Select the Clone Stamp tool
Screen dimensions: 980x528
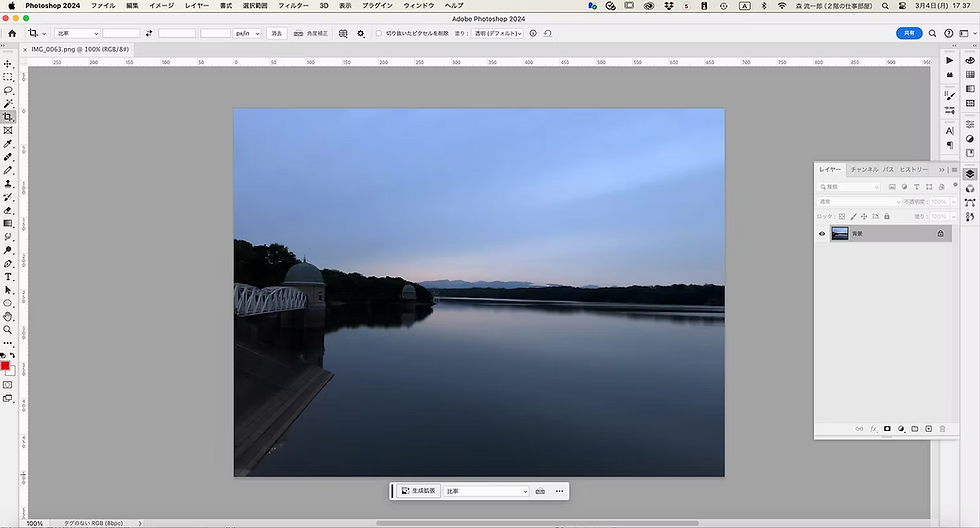click(8, 184)
